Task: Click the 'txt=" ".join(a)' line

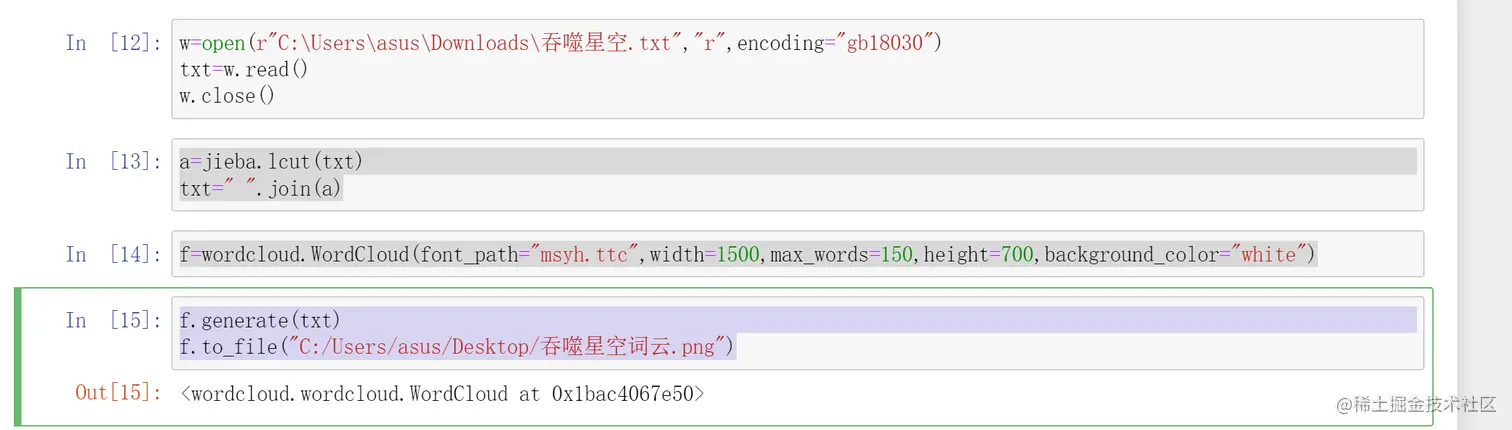Action: pos(261,188)
